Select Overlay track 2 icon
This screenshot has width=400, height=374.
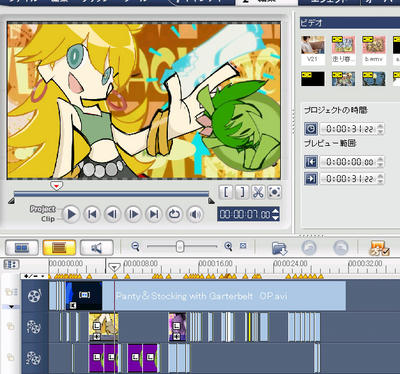(33, 358)
